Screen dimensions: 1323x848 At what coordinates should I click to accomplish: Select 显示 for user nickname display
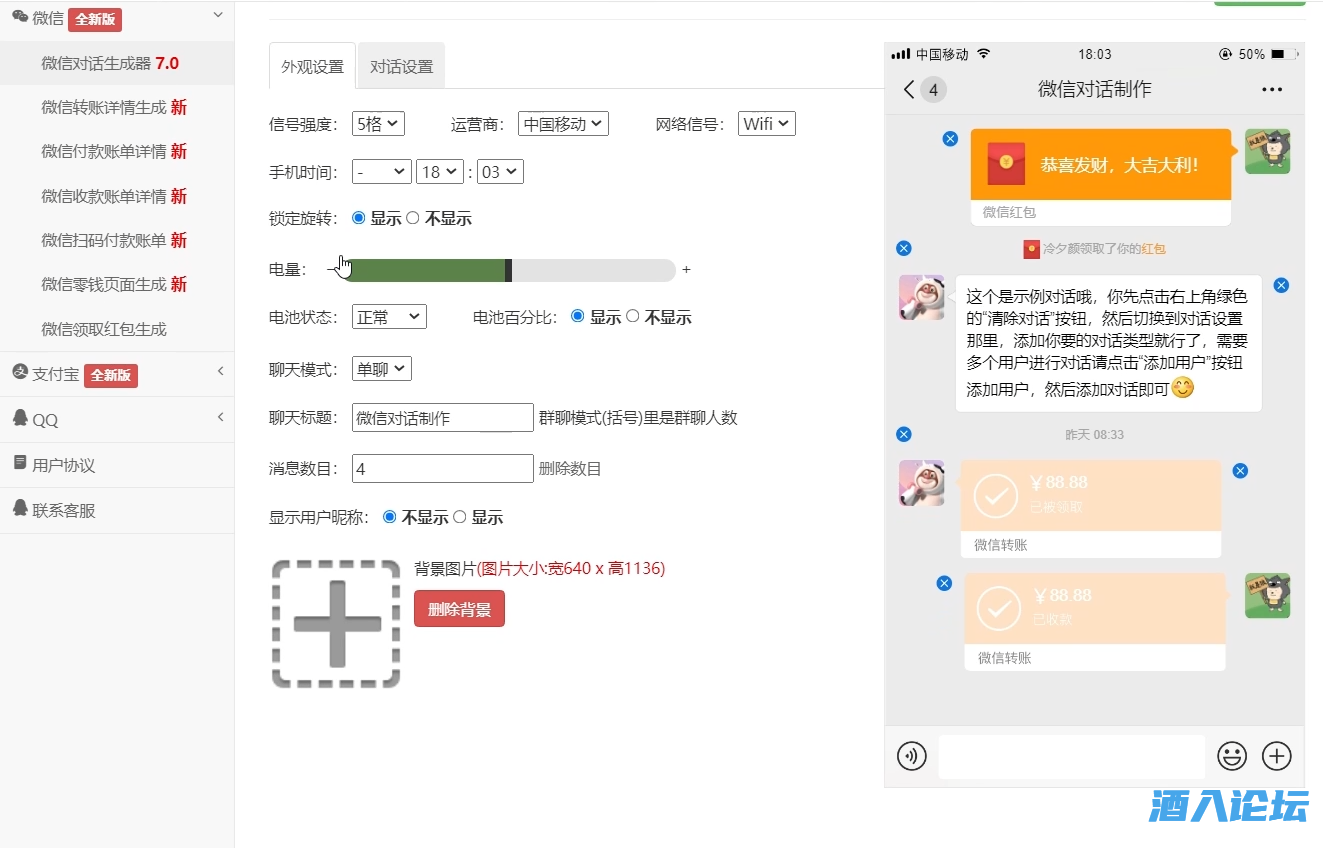[x=460, y=517]
